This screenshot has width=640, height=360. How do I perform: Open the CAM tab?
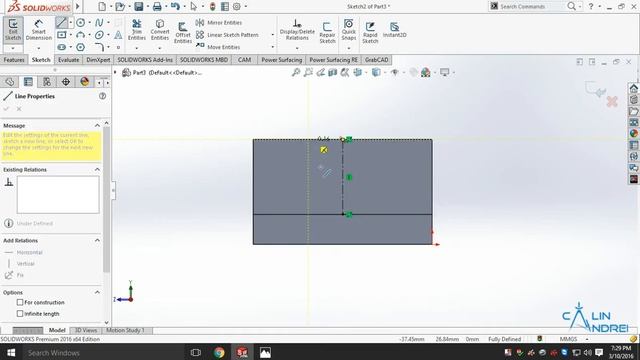244,60
